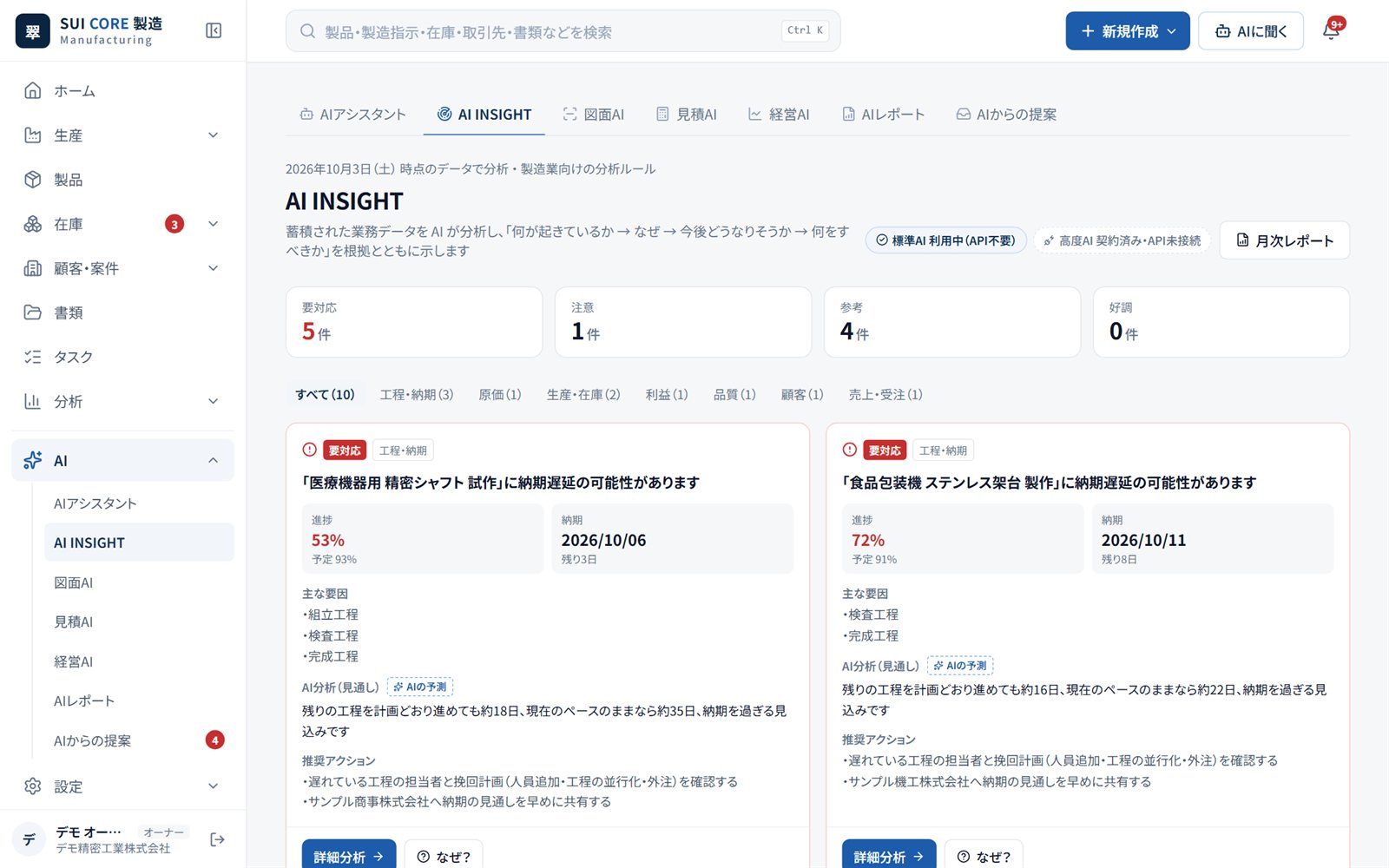Switch to the AIレポート tab
Image resolution: width=1389 pixels, height=868 pixels.
(x=884, y=115)
